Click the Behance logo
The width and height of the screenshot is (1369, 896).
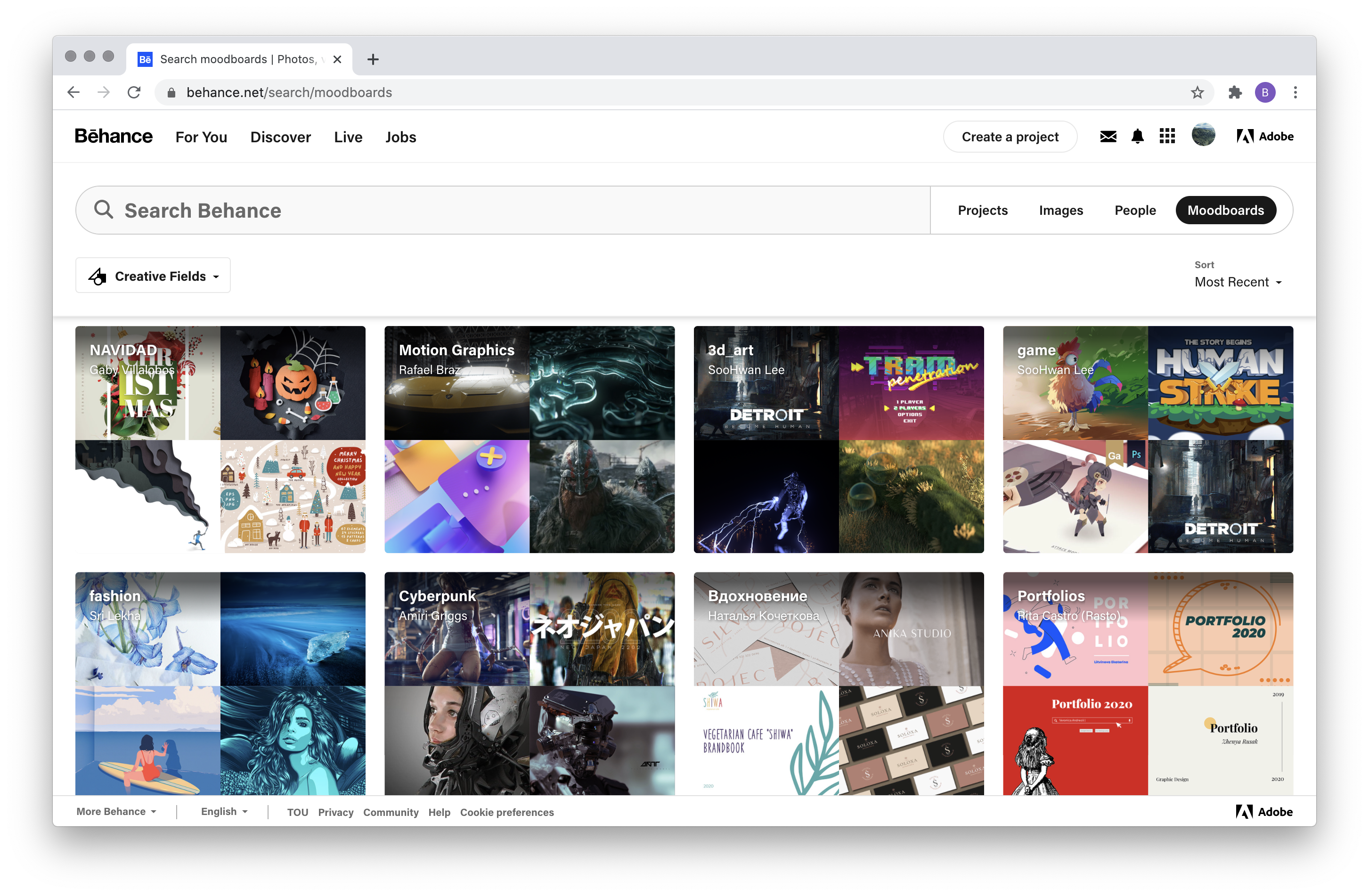click(x=114, y=136)
